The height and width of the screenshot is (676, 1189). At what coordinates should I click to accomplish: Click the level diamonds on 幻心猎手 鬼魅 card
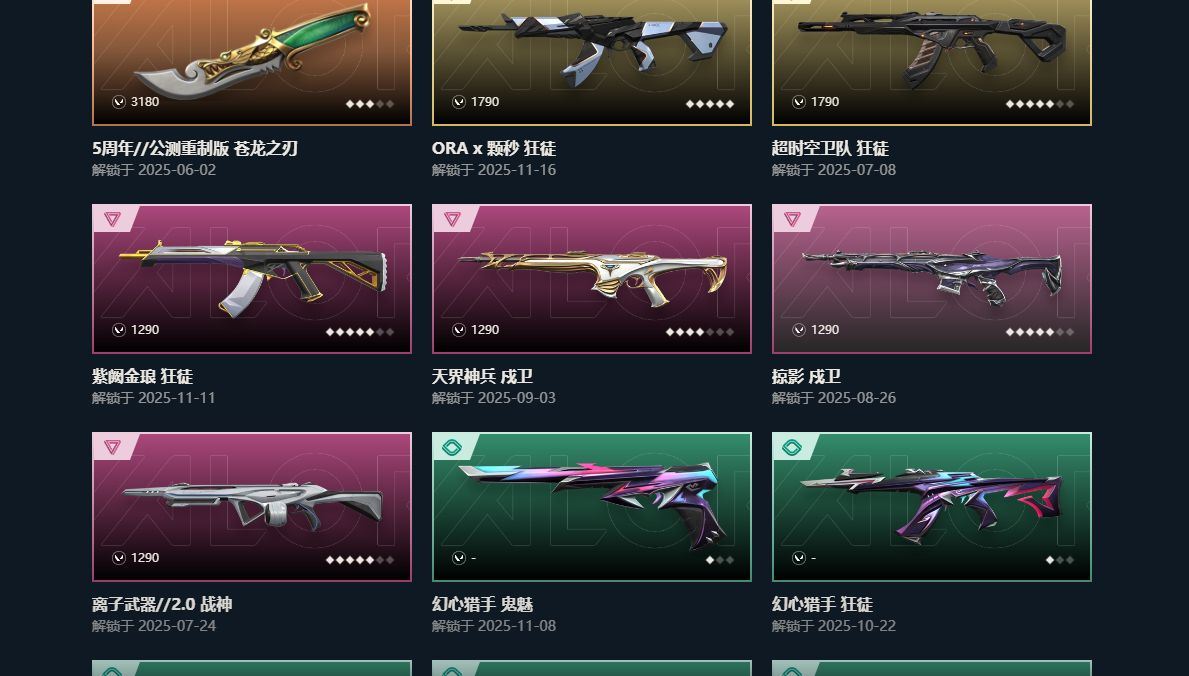720,560
